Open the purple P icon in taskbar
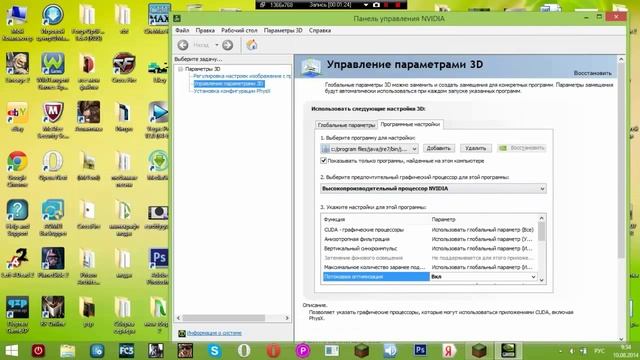The image size is (640, 360). [x=303, y=351]
